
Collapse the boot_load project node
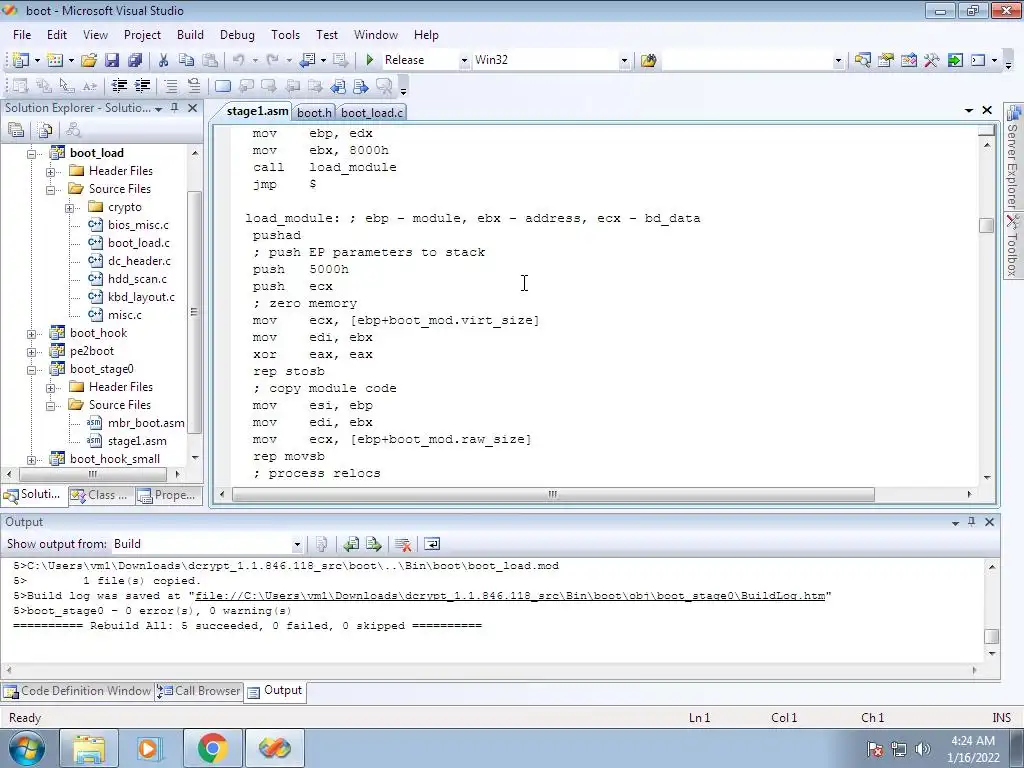(x=31, y=154)
